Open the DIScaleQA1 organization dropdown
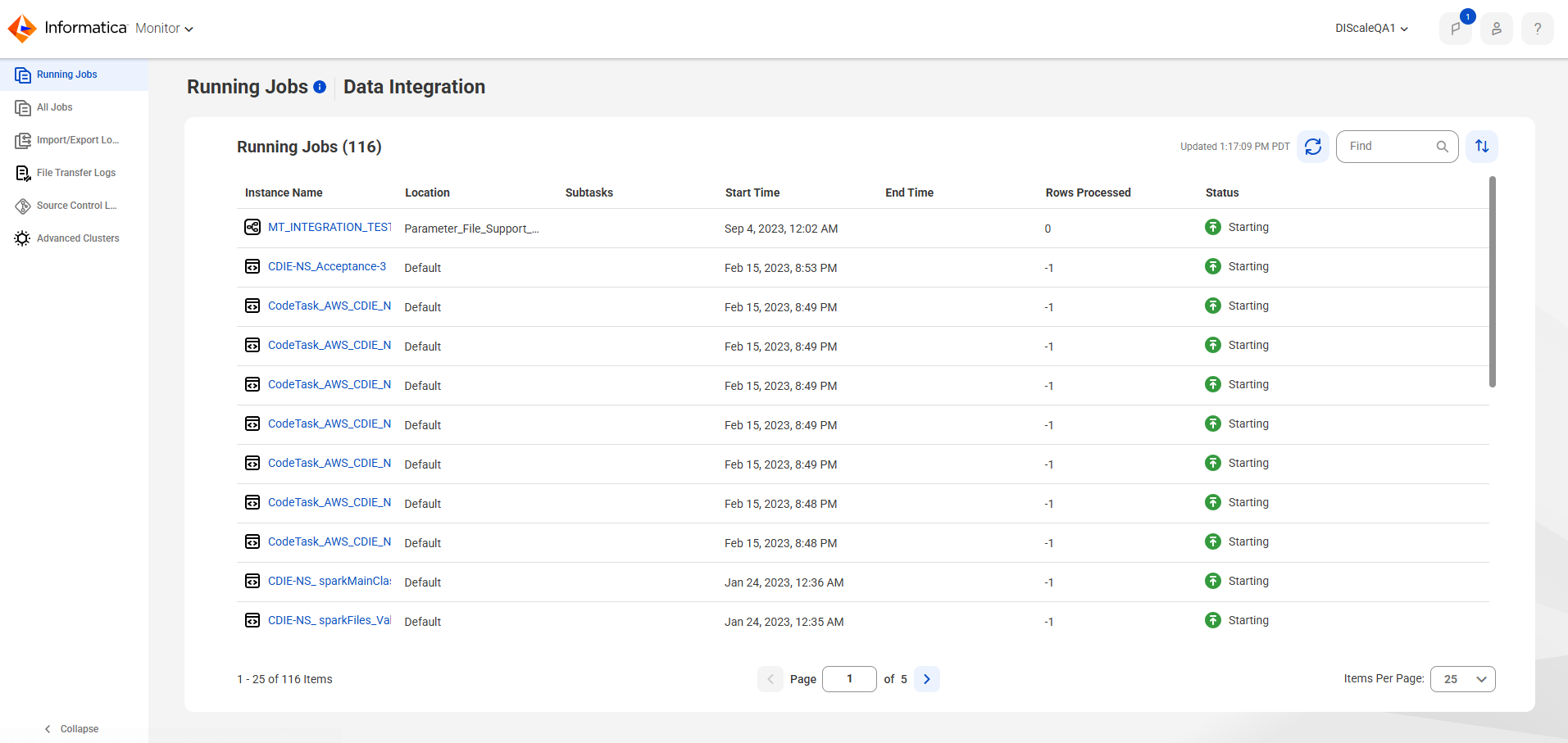The width and height of the screenshot is (1568, 743). [x=1371, y=29]
